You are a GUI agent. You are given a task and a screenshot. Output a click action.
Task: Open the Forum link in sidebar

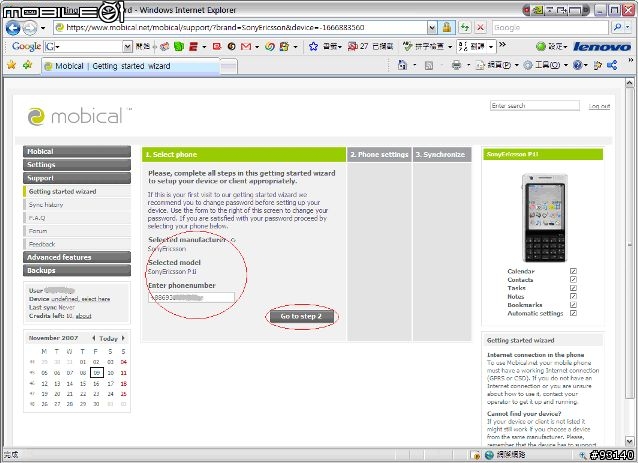coord(38,231)
